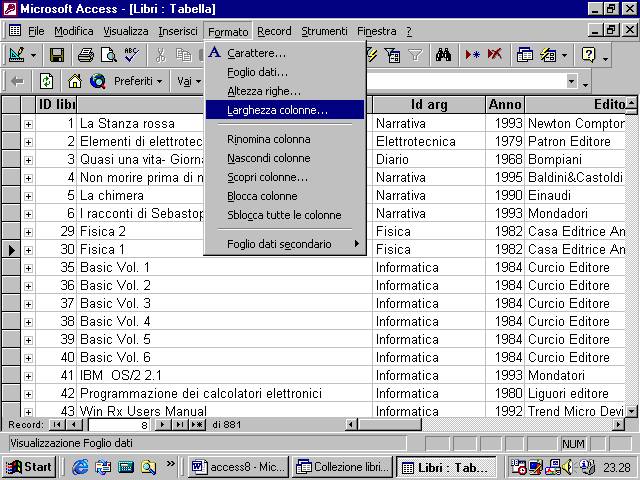This screenshot has height=480, width=640.
Task: Select Sblocca tutte le colonne
Action: (x=284, y=215)
